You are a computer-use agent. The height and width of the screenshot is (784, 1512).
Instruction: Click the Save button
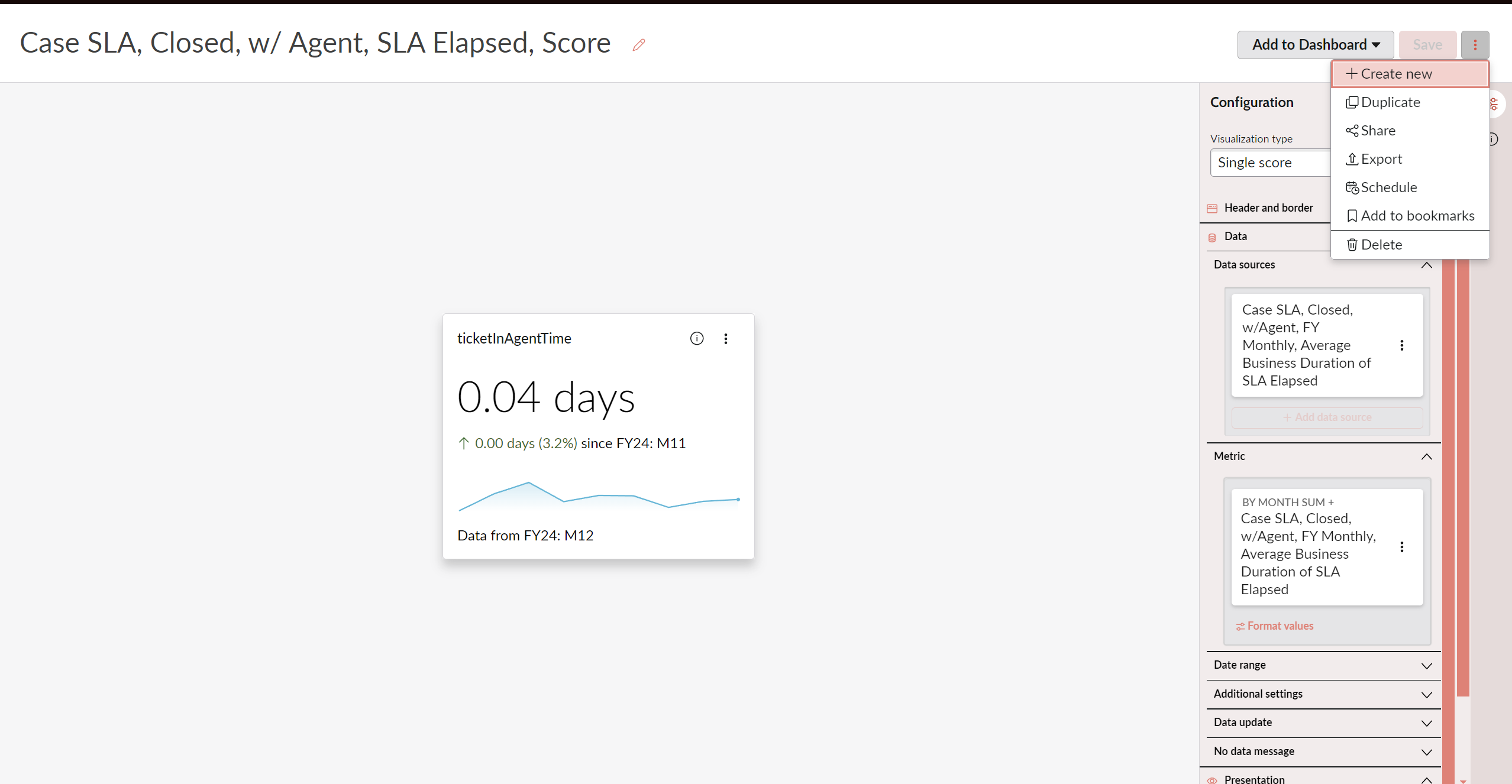tap(1427, 45)
